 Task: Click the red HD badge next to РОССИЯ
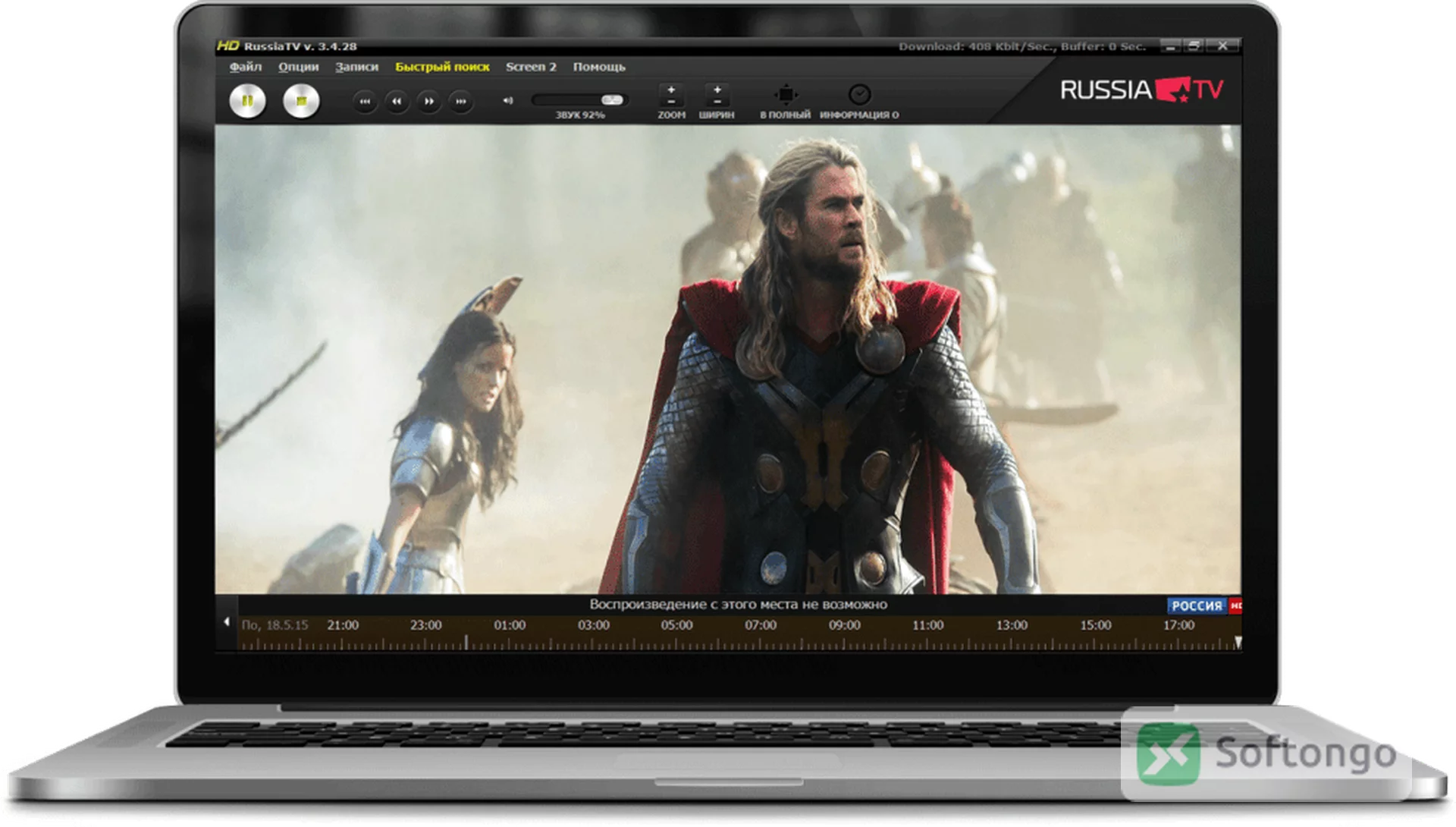(1235, 605)
